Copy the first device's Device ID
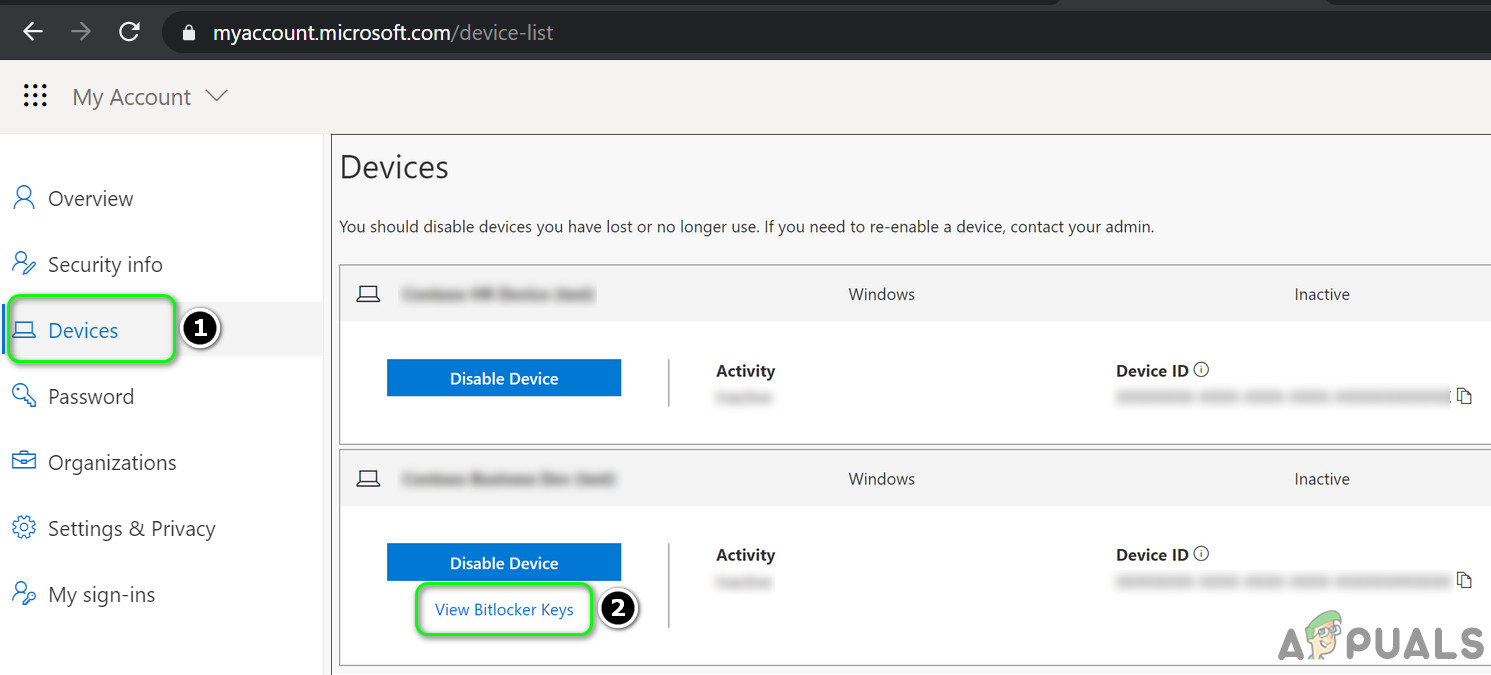 pos(1464,396)
